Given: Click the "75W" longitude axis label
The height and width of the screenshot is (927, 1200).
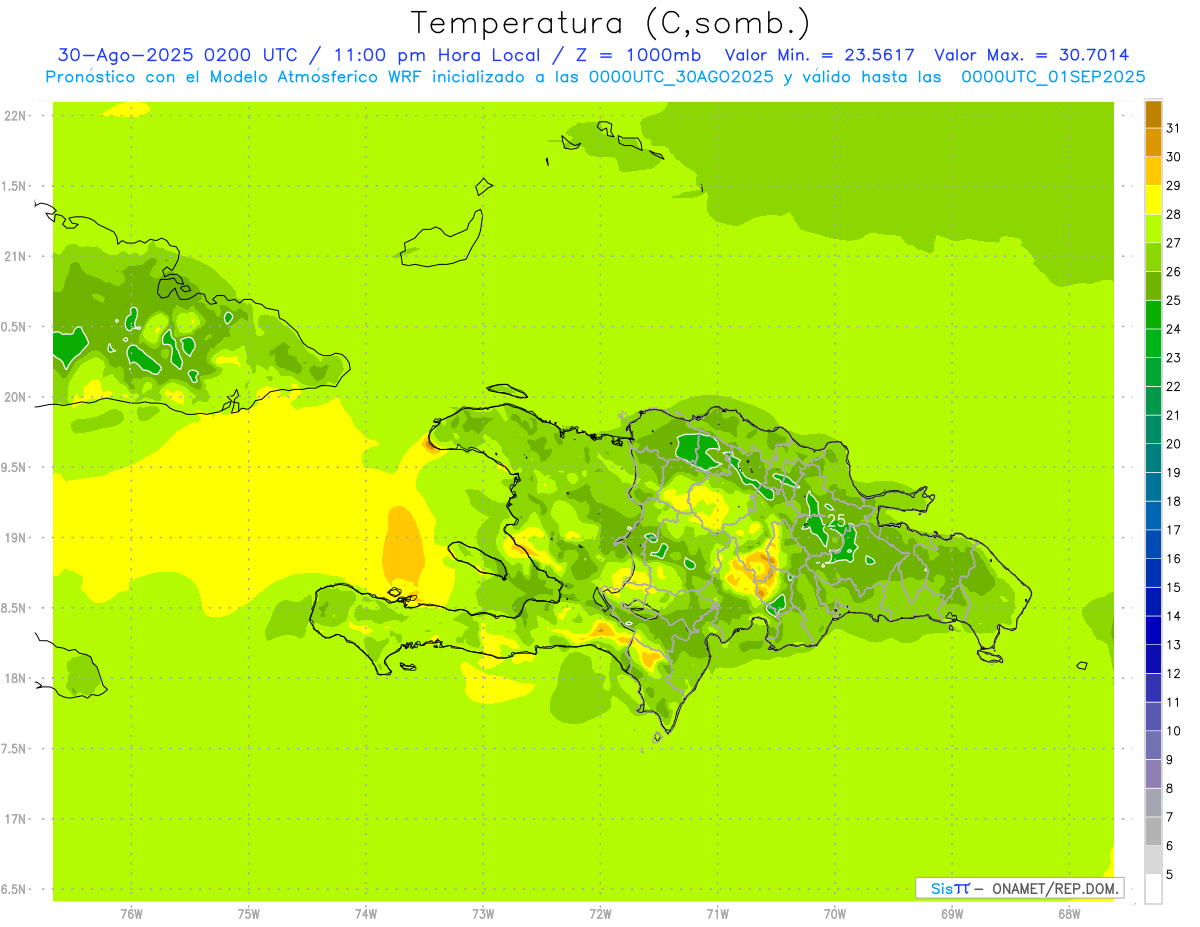Looking at the screenshot, I should point(248,914).
